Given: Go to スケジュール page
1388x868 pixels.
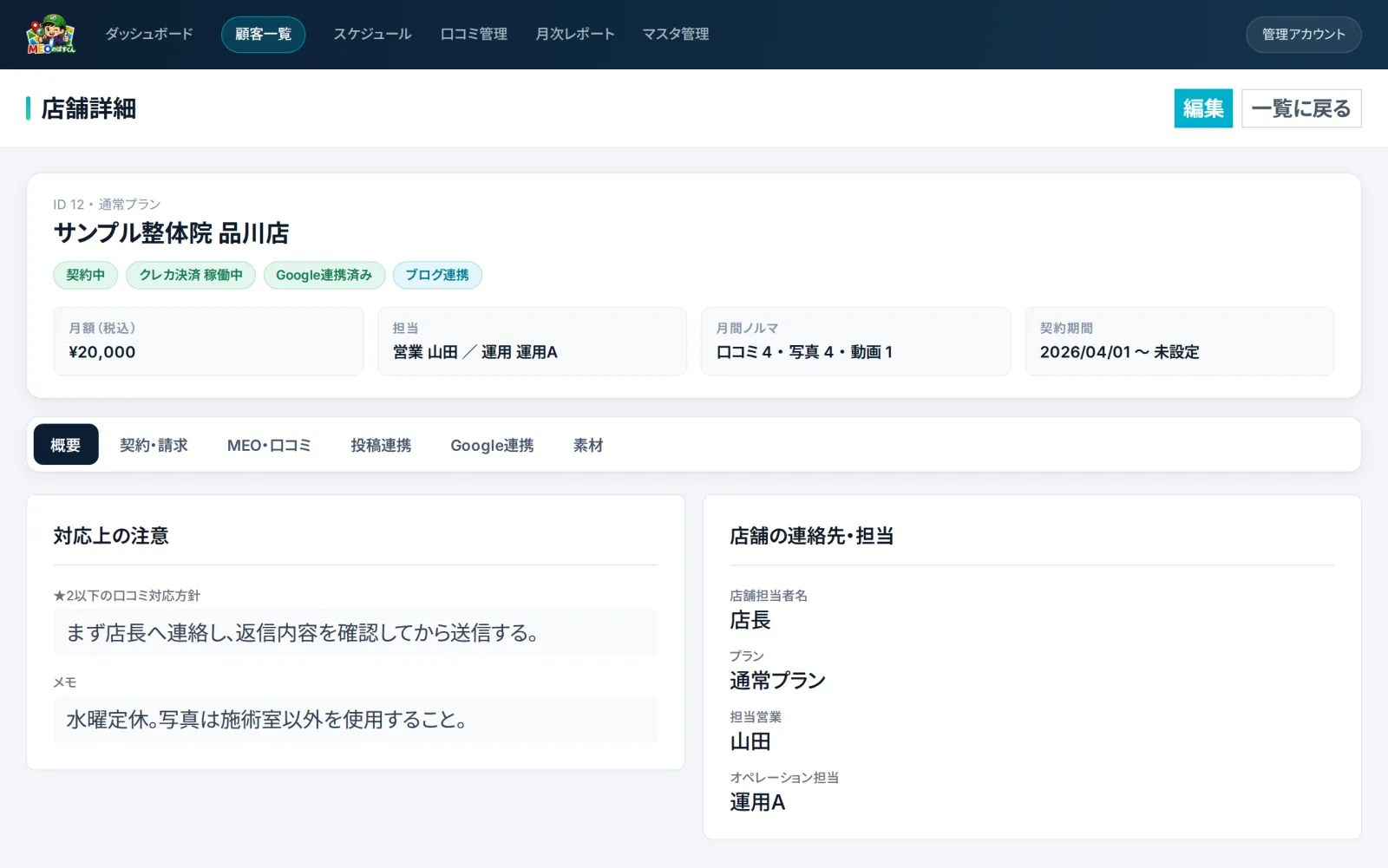Looking at the screenshot, I should coord(372,34).
